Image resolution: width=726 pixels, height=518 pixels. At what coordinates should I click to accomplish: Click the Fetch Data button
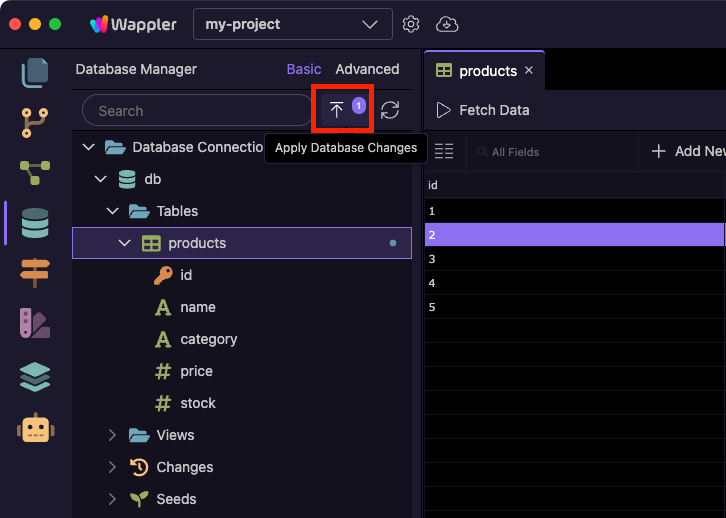tap(483, 110)
